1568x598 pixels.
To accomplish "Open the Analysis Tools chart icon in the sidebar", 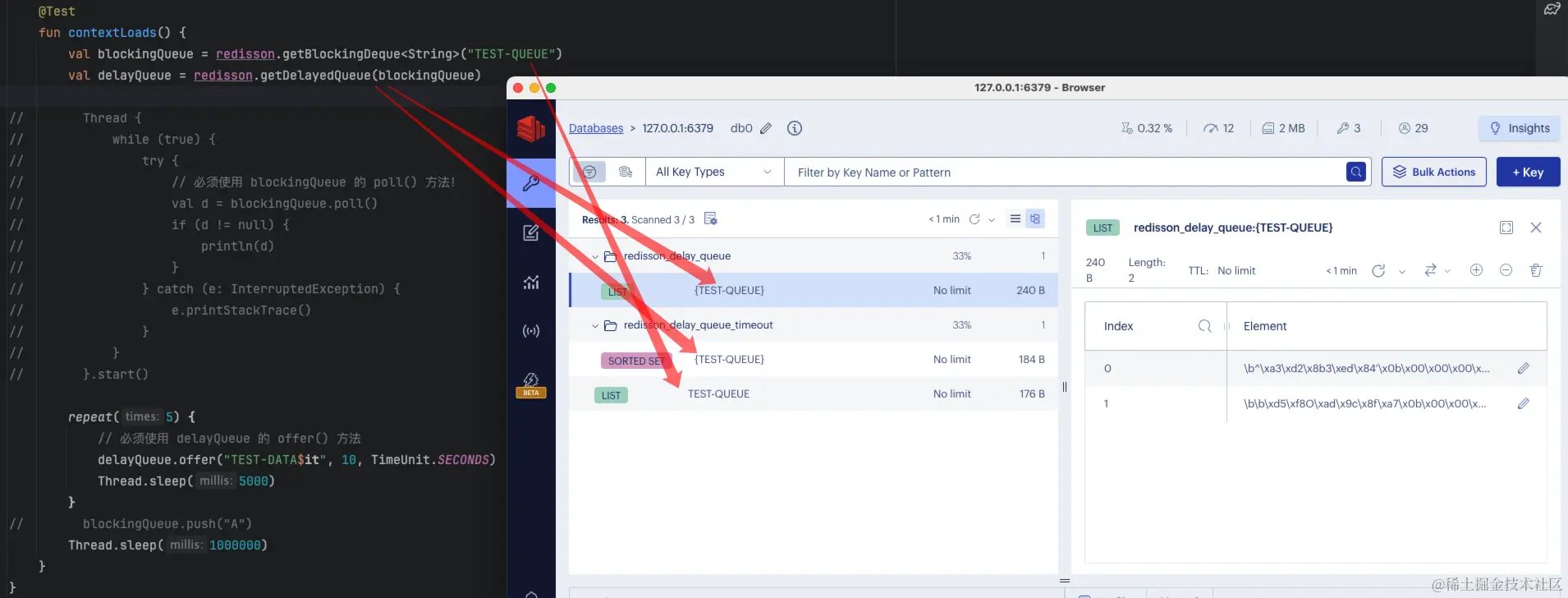I will [x=531, y=283].
